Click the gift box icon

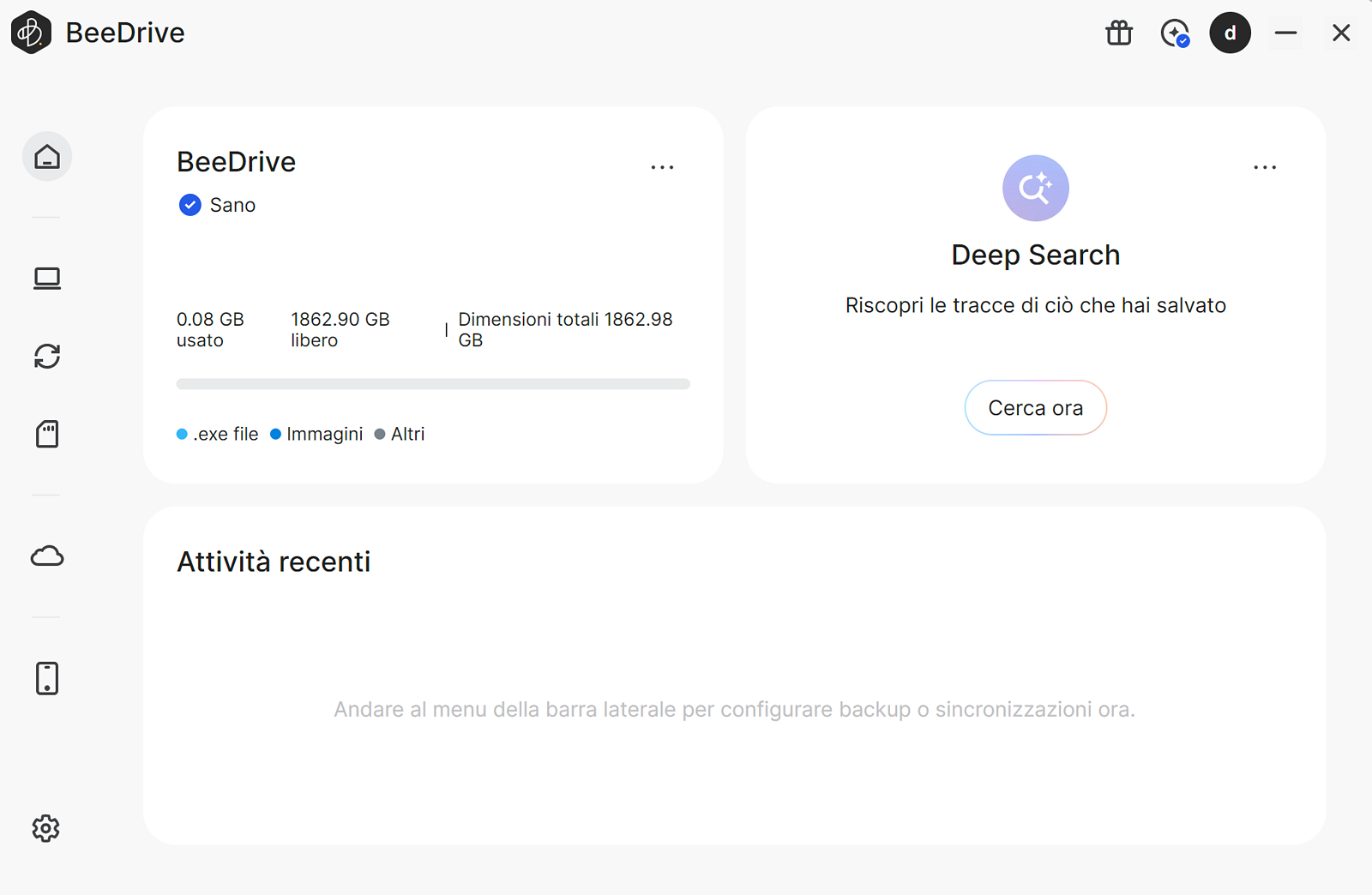[1119, 33]
